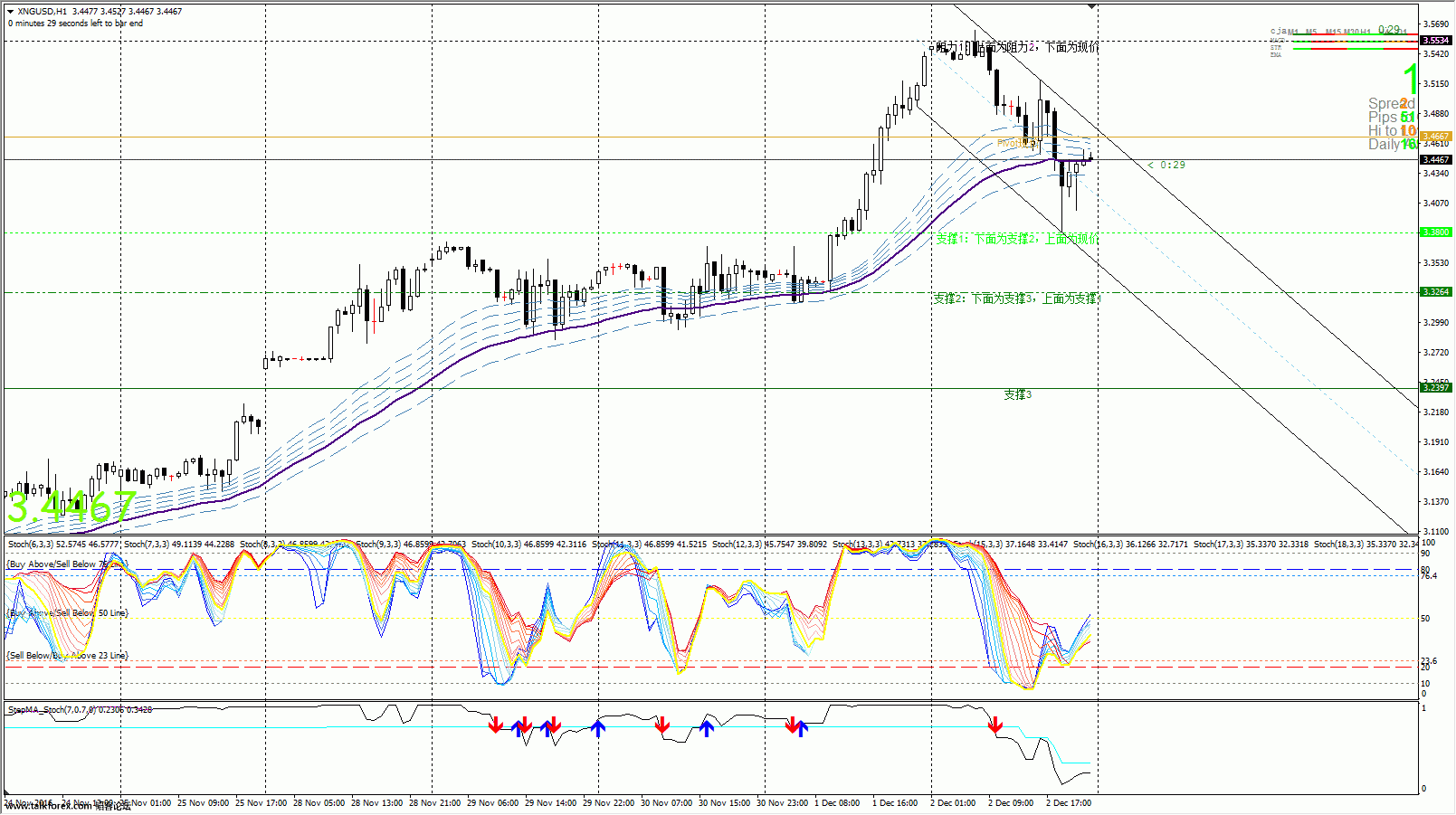
Task: Click the 支撑1 support line label
Action: (1017, 239)
